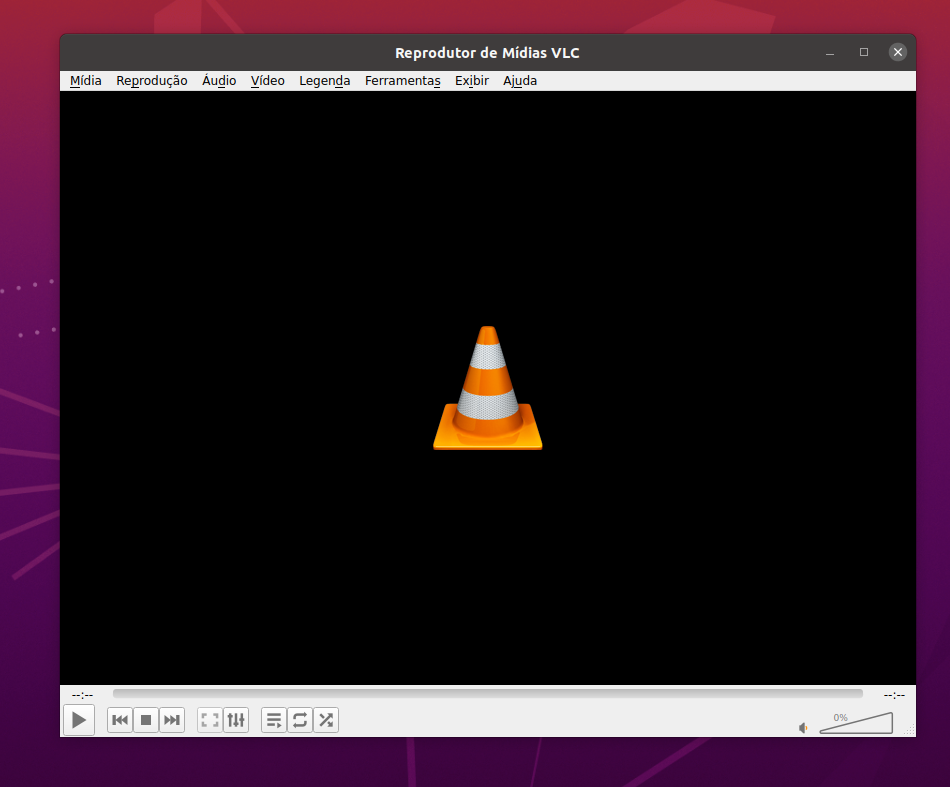950x787 pixels.
Task: Toggle loop repeat mode
Action: click(300, 720)
